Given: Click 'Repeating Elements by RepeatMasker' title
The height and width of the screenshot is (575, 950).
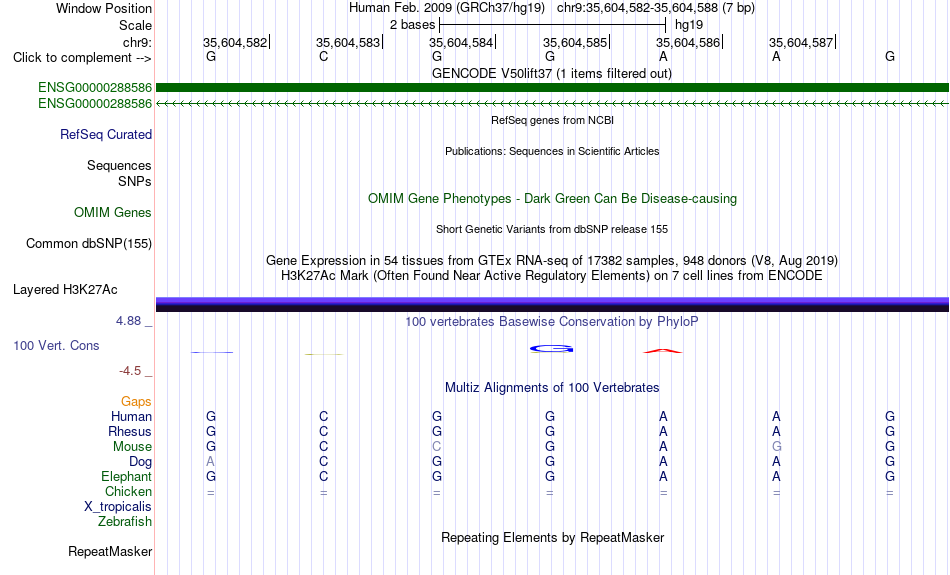Looking at the screenshot, I should 553,538.
